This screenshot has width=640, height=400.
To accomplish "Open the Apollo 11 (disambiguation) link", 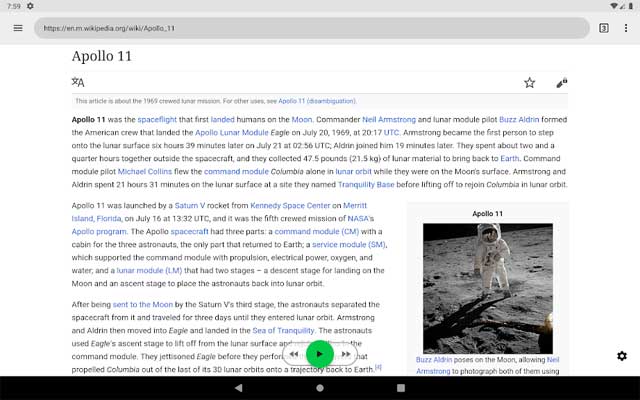I will pos(316,101).
